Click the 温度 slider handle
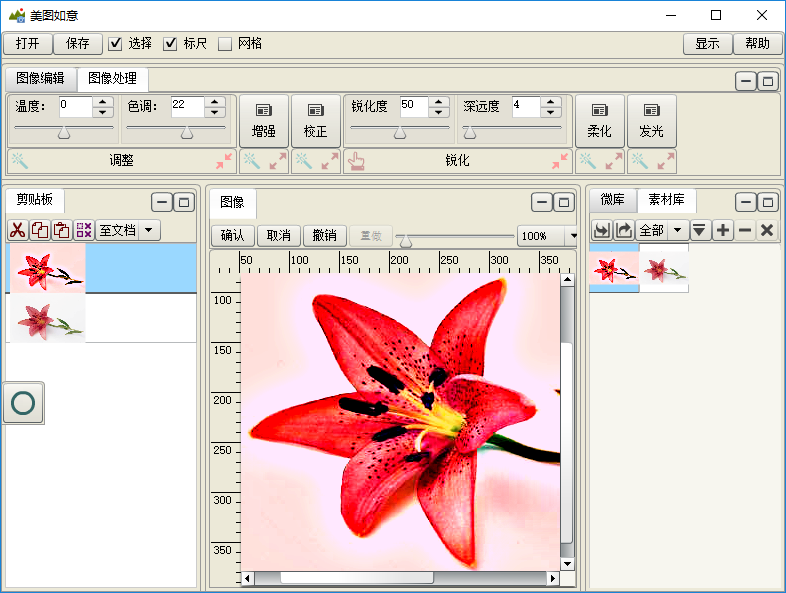 pyautogui.click(x=64, y=132)
